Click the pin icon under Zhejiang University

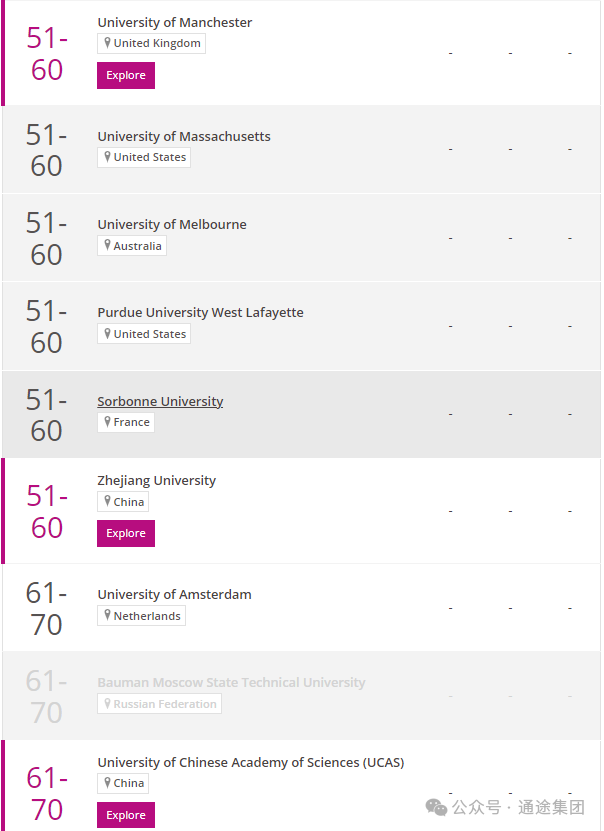click(108, 501)
